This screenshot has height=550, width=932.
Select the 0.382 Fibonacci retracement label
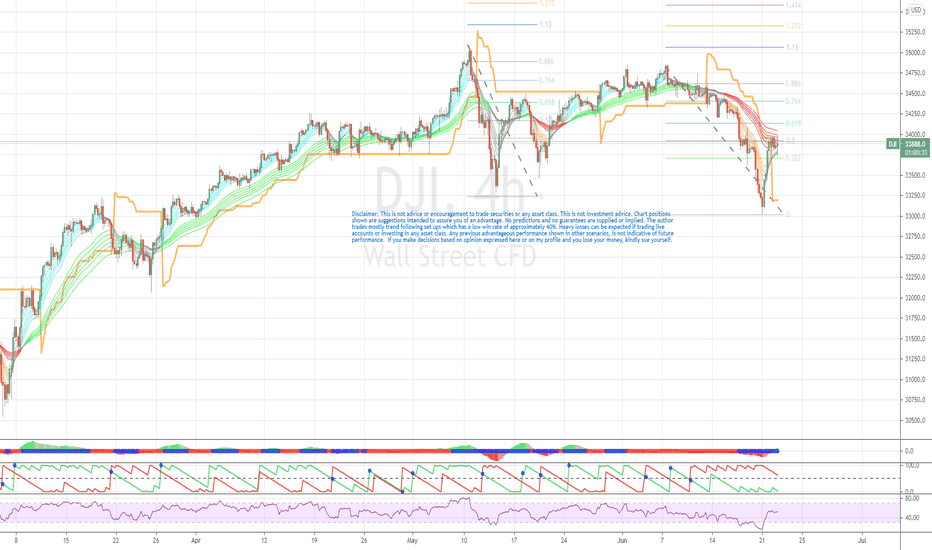[x=793, y=158]
